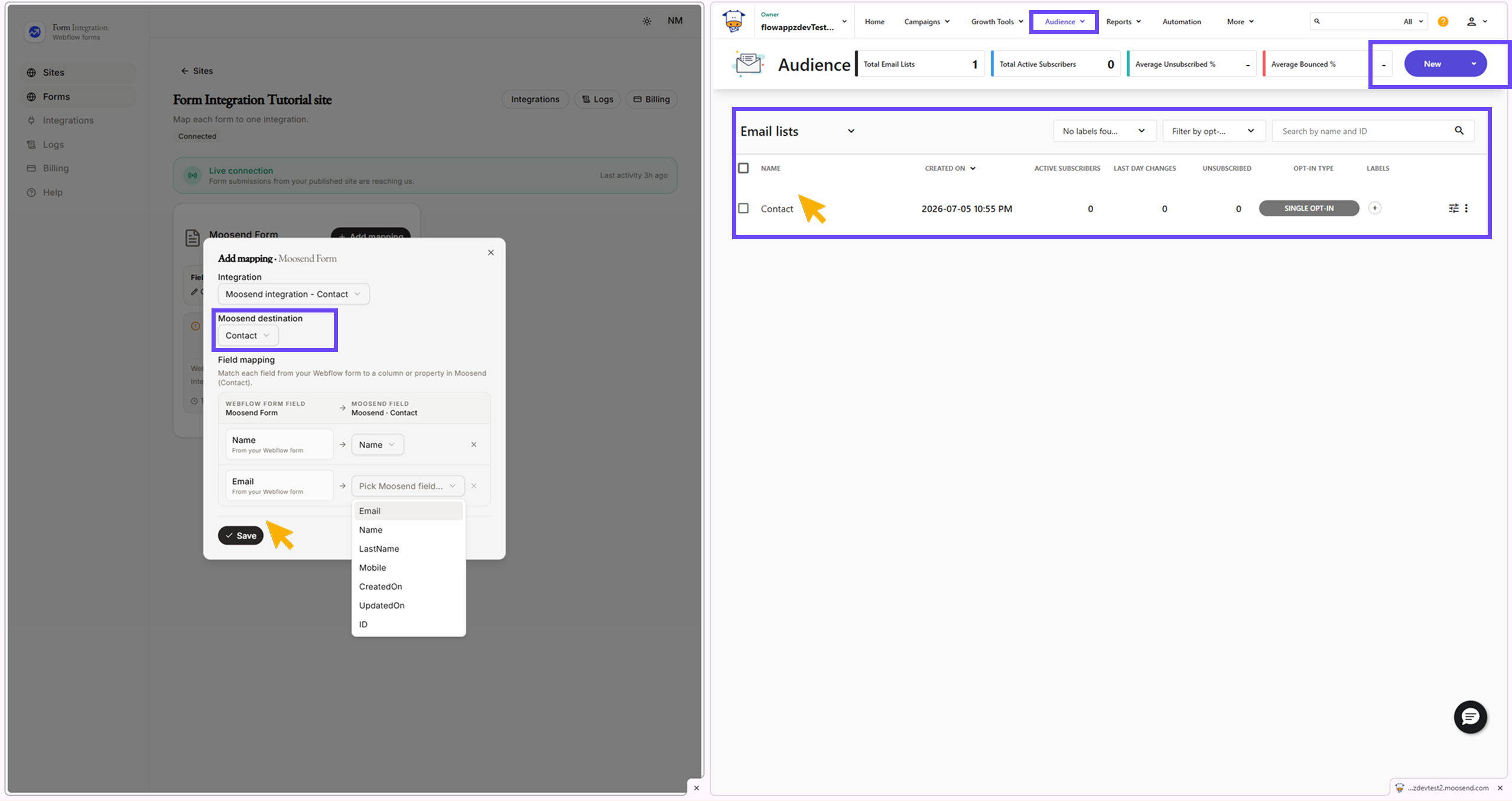Viewport: 1512px width, 801px height.
Task: Open the Moosend destination Contact dropdown
Action: click(248, 336)
